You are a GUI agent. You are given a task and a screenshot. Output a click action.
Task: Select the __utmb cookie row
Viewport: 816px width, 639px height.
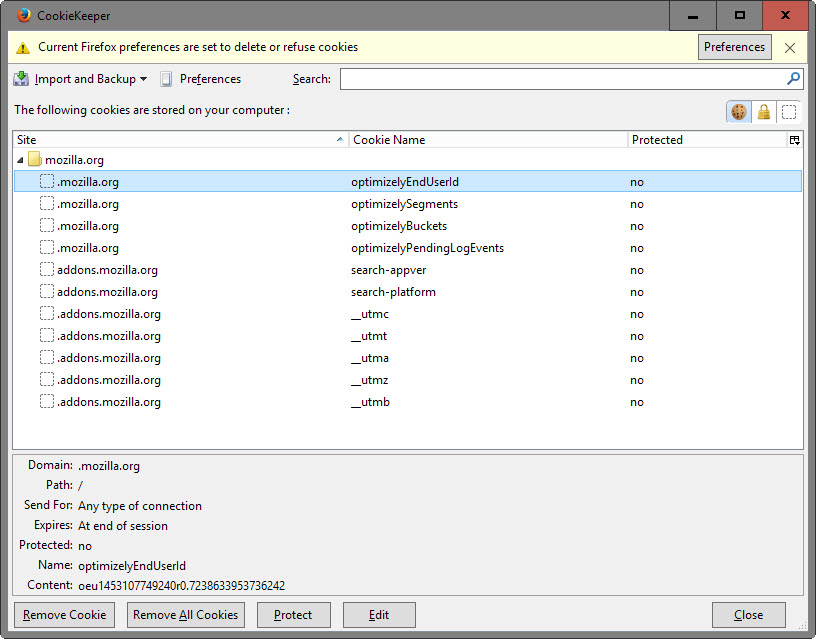(408, 402)
